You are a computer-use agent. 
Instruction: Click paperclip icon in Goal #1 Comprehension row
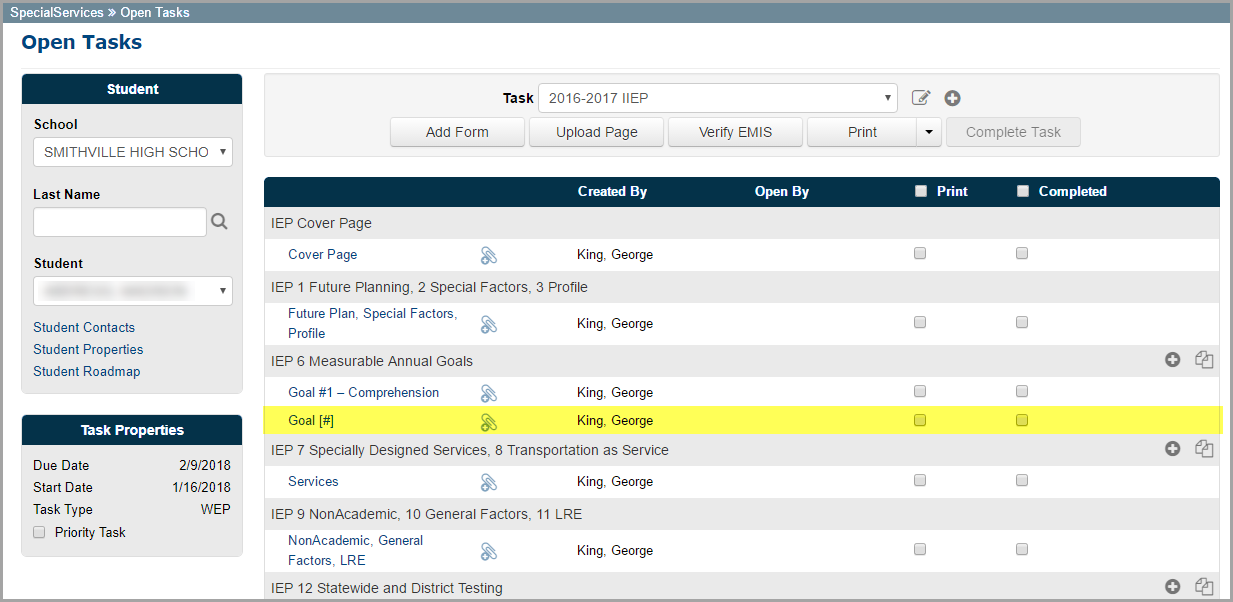click(x=488, y=393)
